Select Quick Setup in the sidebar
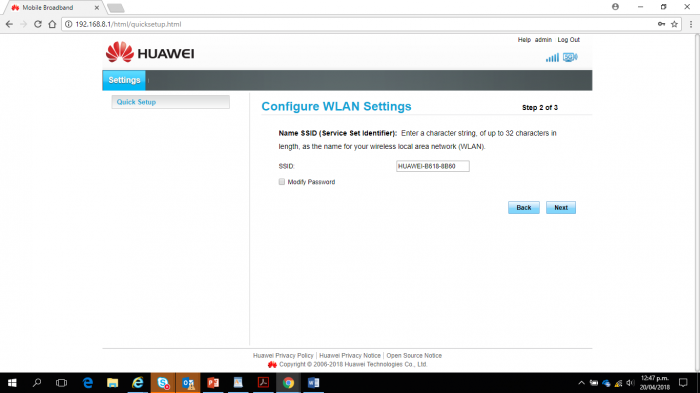The height and width of the screenshot is (393, 700). [x=171, y=102]
